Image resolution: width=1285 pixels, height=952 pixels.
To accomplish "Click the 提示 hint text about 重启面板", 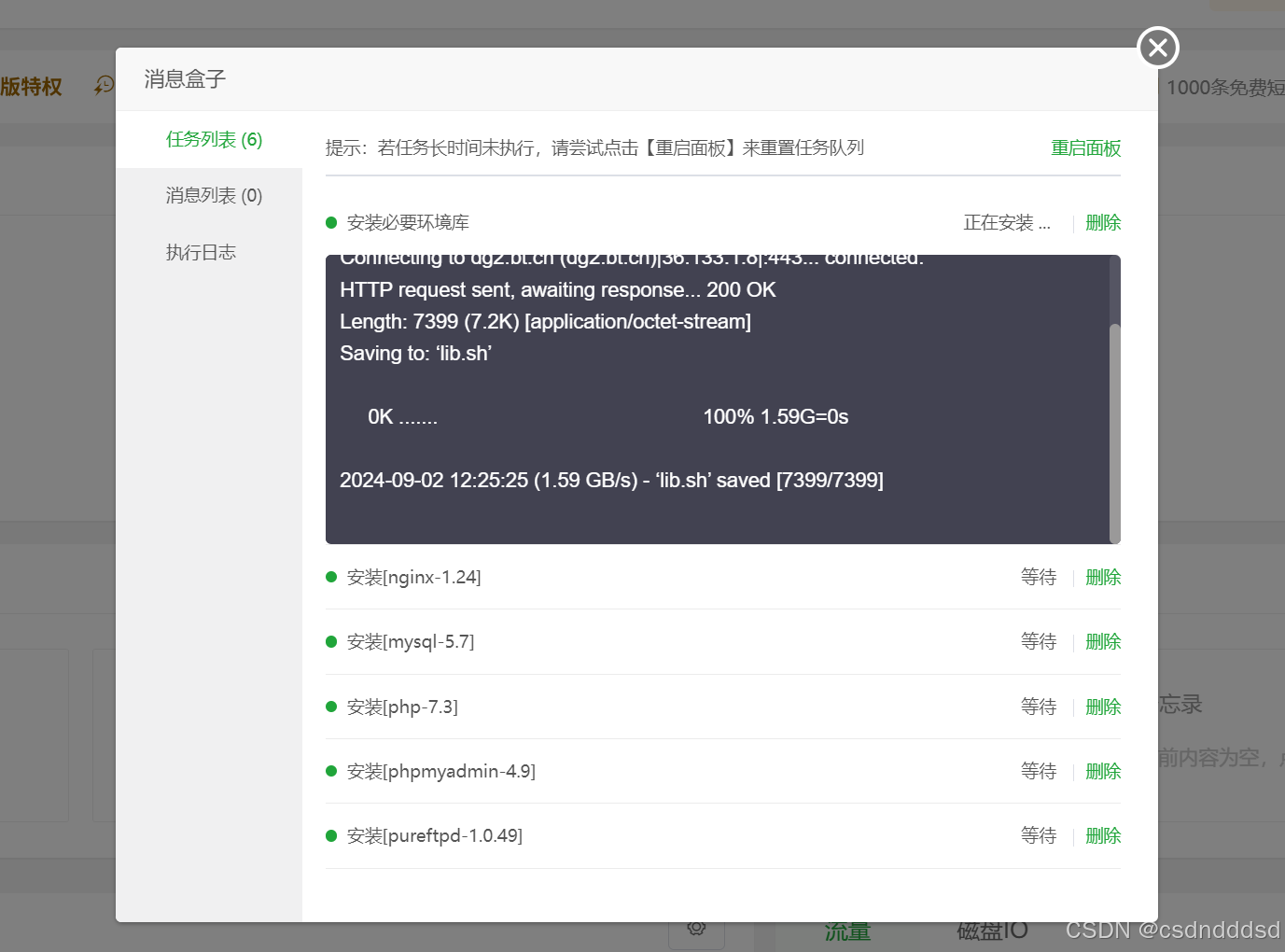I will 594,148.
